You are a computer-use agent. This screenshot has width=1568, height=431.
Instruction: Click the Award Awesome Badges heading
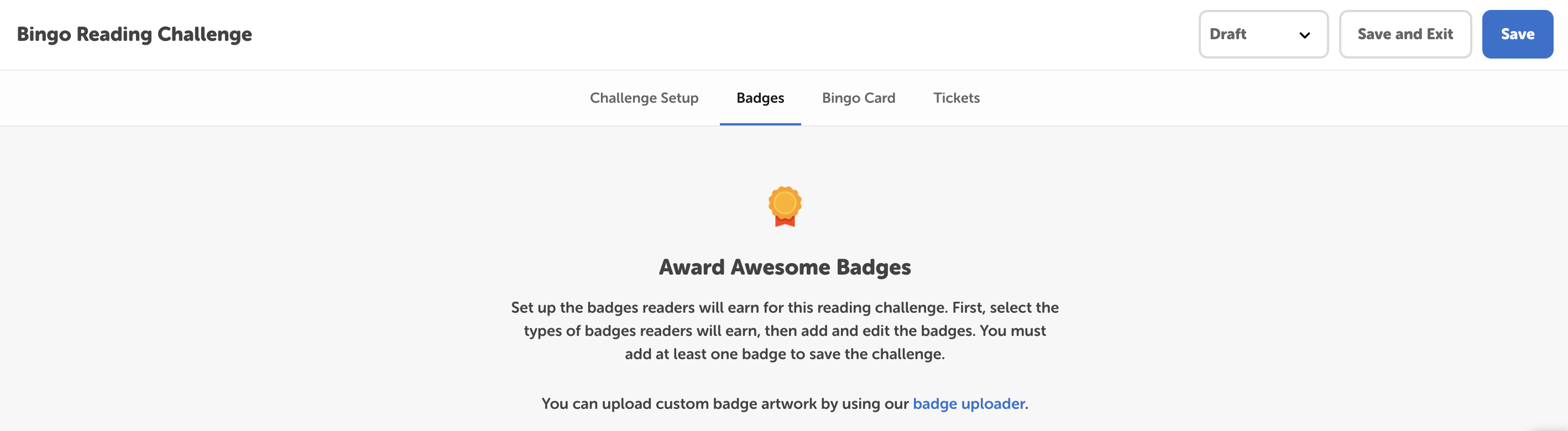(x=784, y=267)
